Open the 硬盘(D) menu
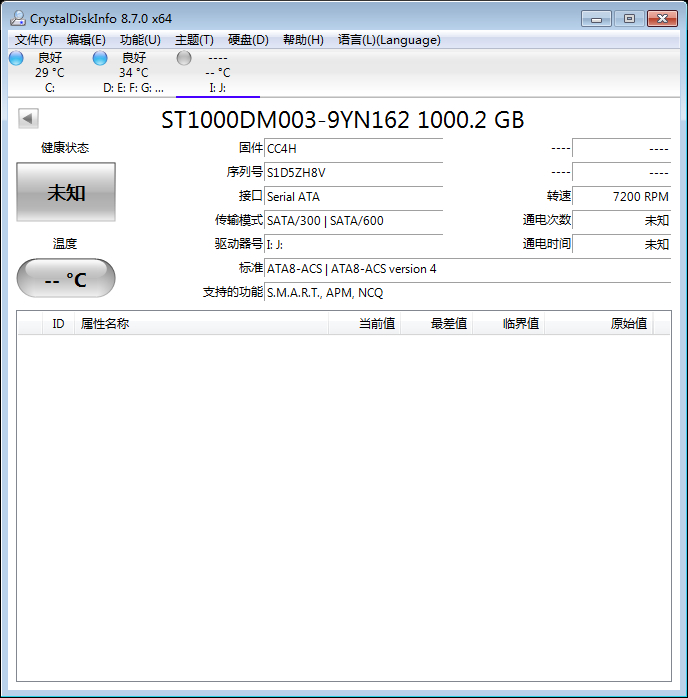The image size is (688, 698). click(x=248, y=40)
